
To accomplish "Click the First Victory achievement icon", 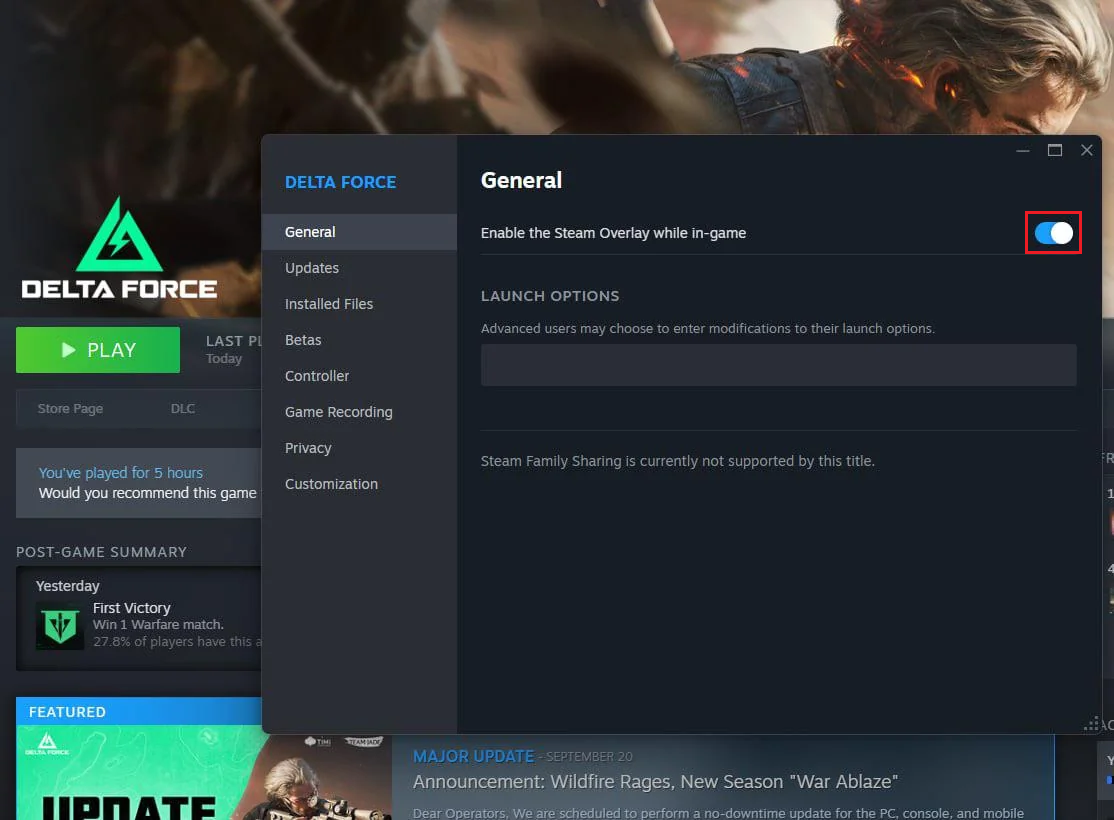I will (60, 625).
